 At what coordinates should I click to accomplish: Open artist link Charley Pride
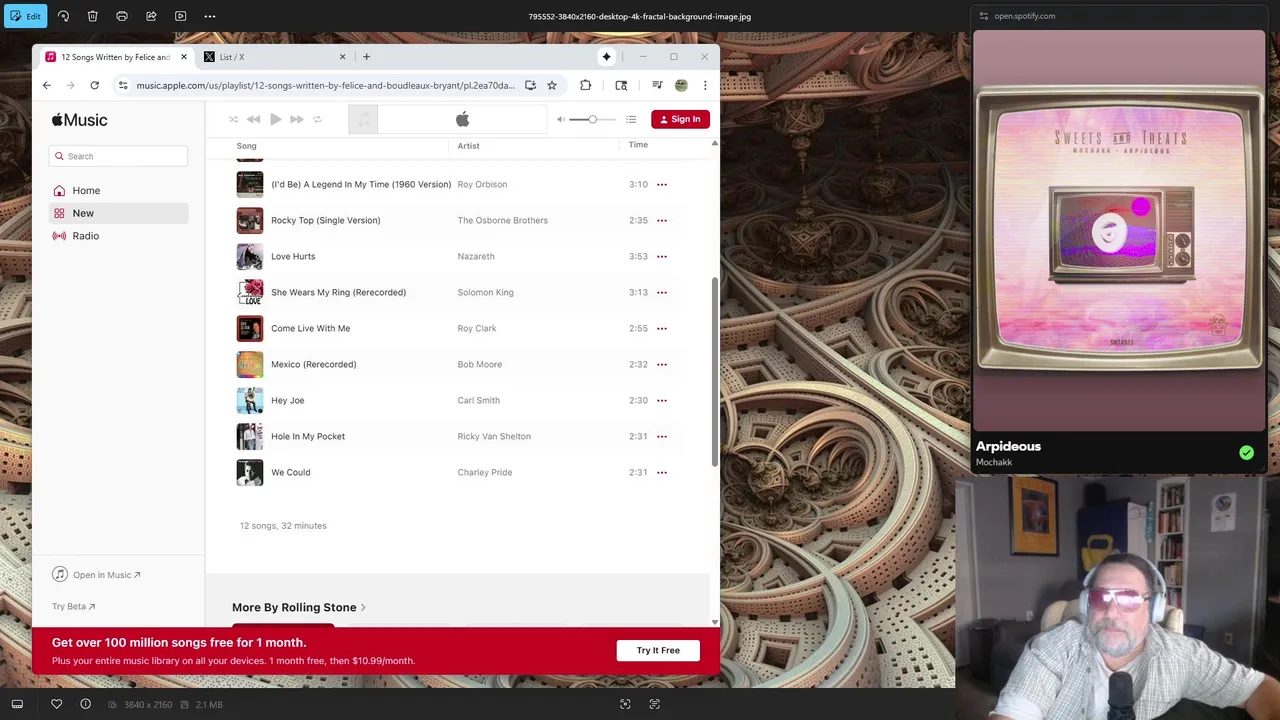click(x=485, y=472)
